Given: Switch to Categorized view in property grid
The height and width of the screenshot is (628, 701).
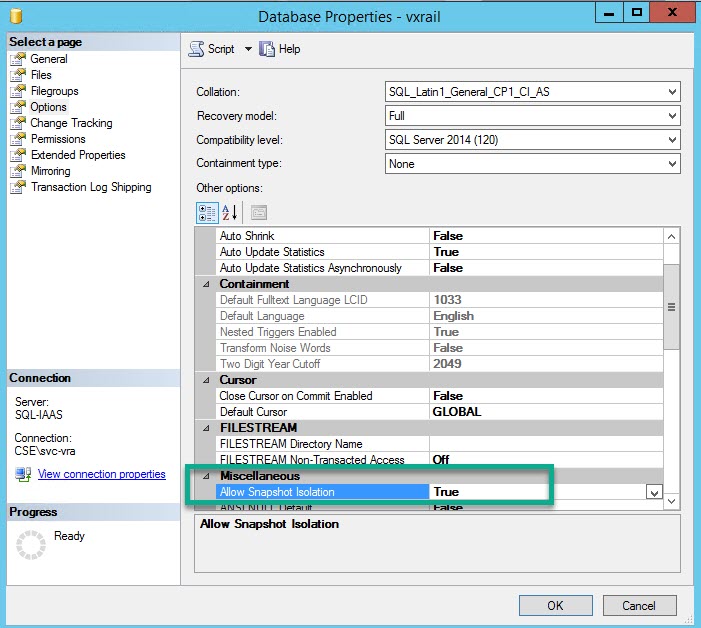Looking at the screenshot, I should [x=205, y=211].
